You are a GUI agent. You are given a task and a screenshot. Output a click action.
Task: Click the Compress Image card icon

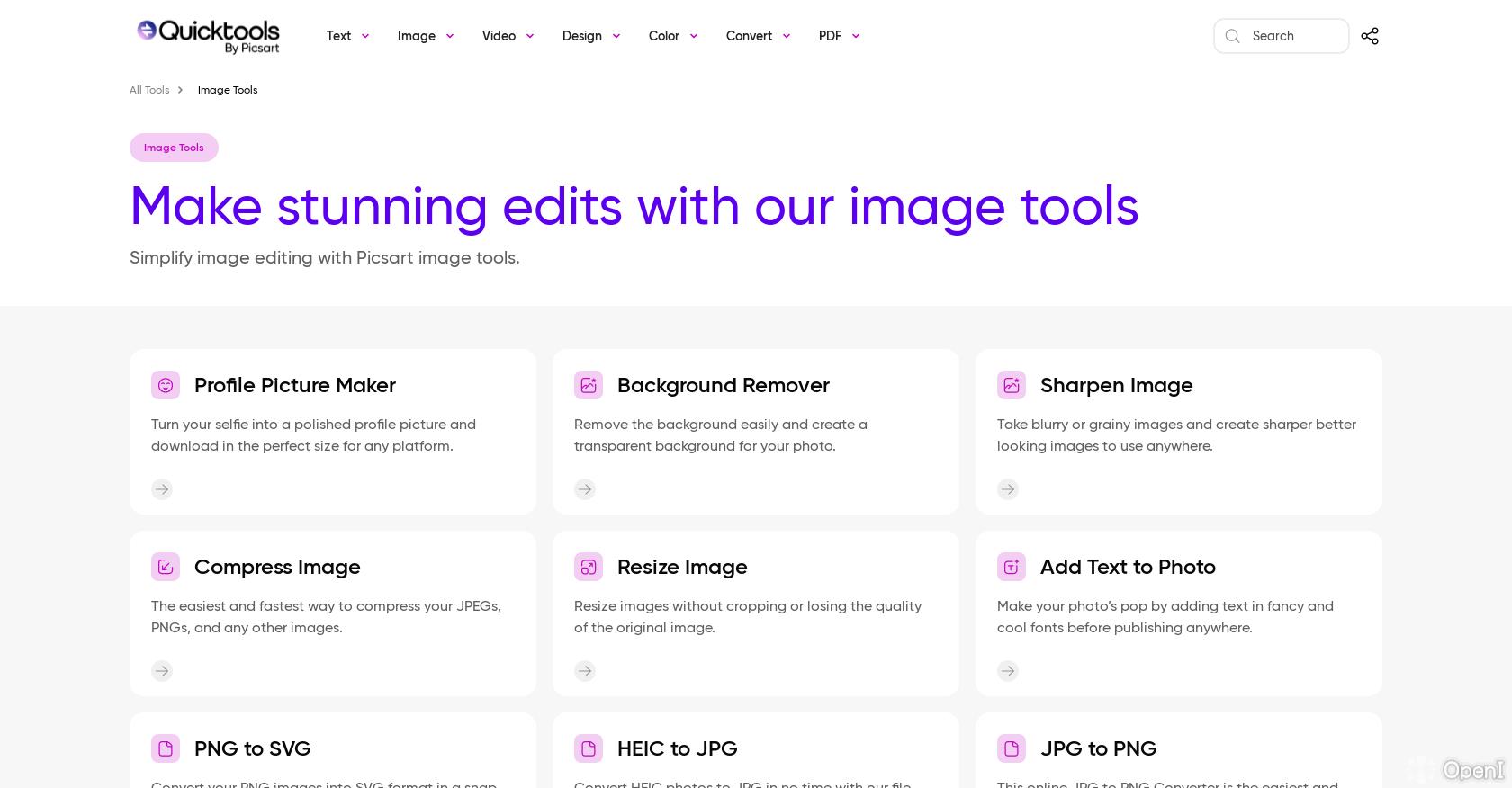click(x=166, y=567)
